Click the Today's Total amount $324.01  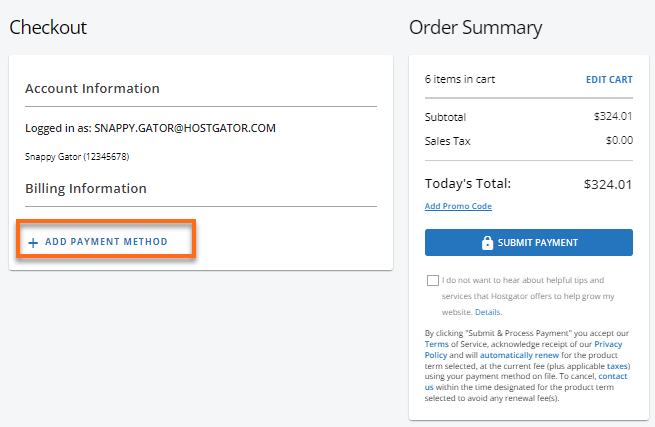(608, 184)
